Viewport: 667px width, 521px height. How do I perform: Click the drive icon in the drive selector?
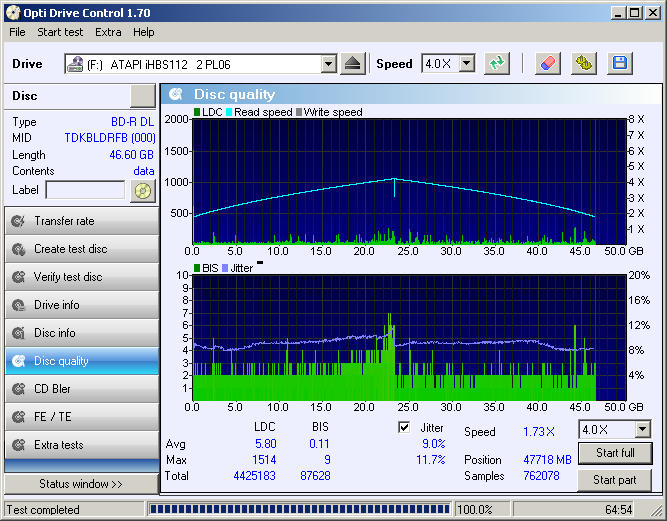coord(76,64)
